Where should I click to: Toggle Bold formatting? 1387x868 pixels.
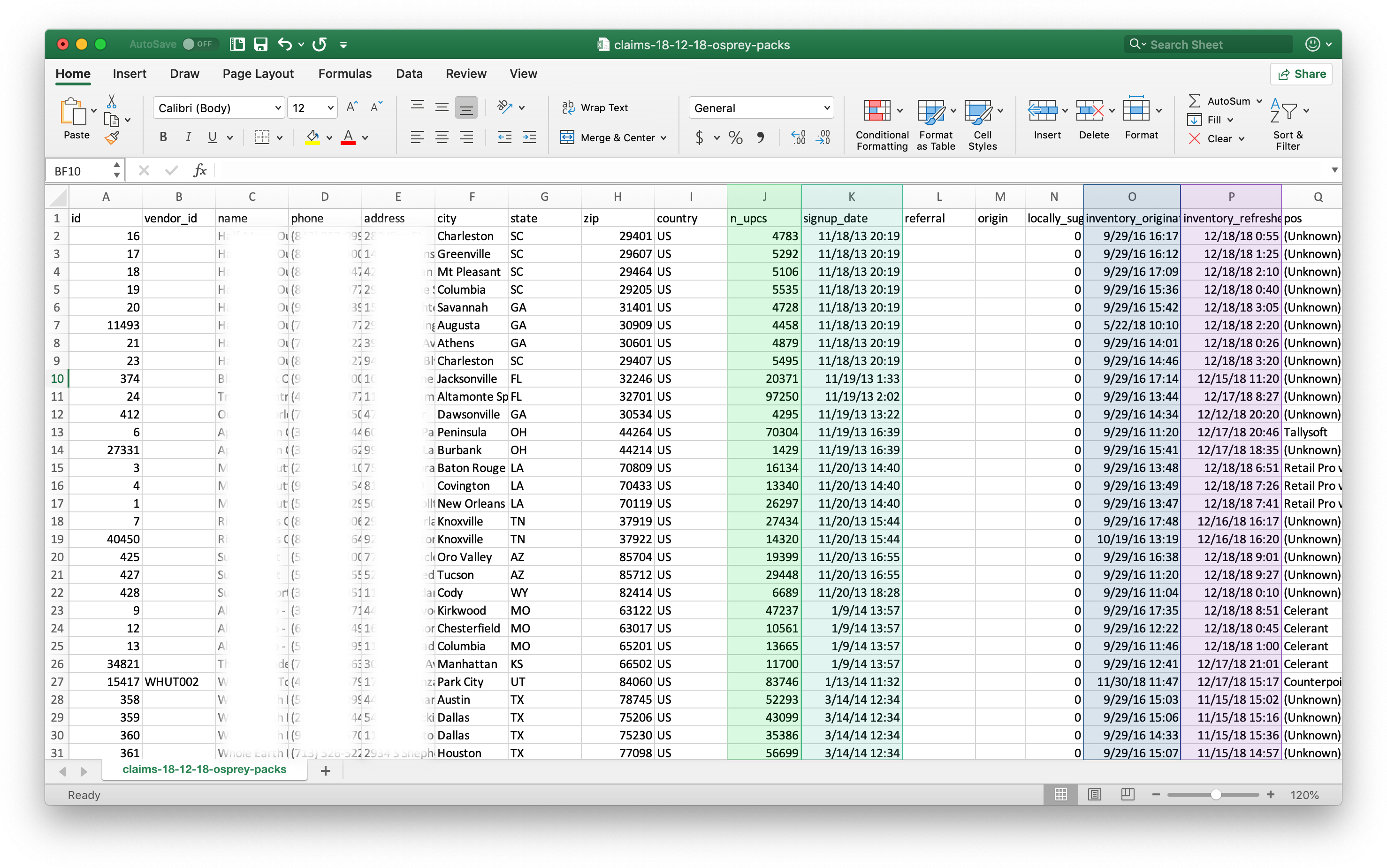coord(163,137)
